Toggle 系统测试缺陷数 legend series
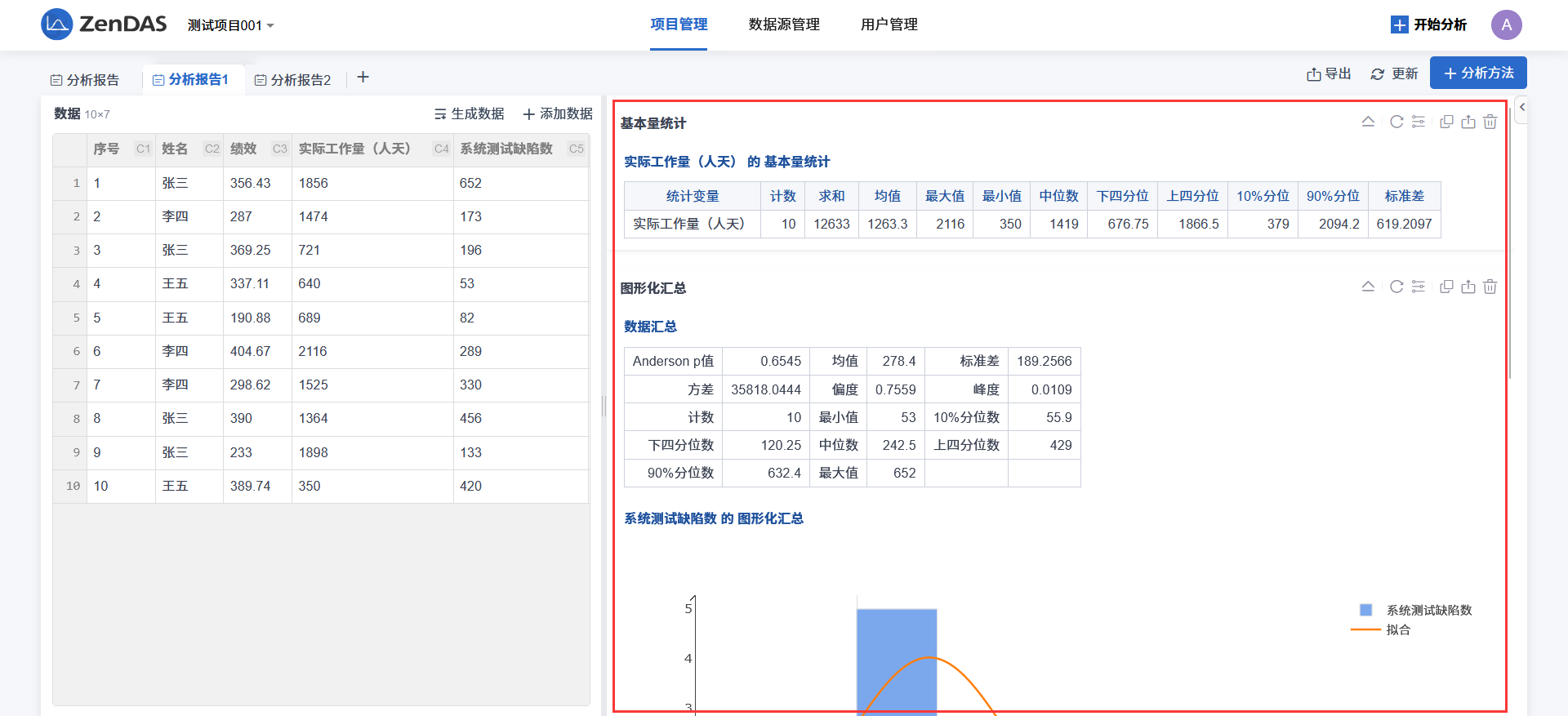 [x=1417, y=610]
